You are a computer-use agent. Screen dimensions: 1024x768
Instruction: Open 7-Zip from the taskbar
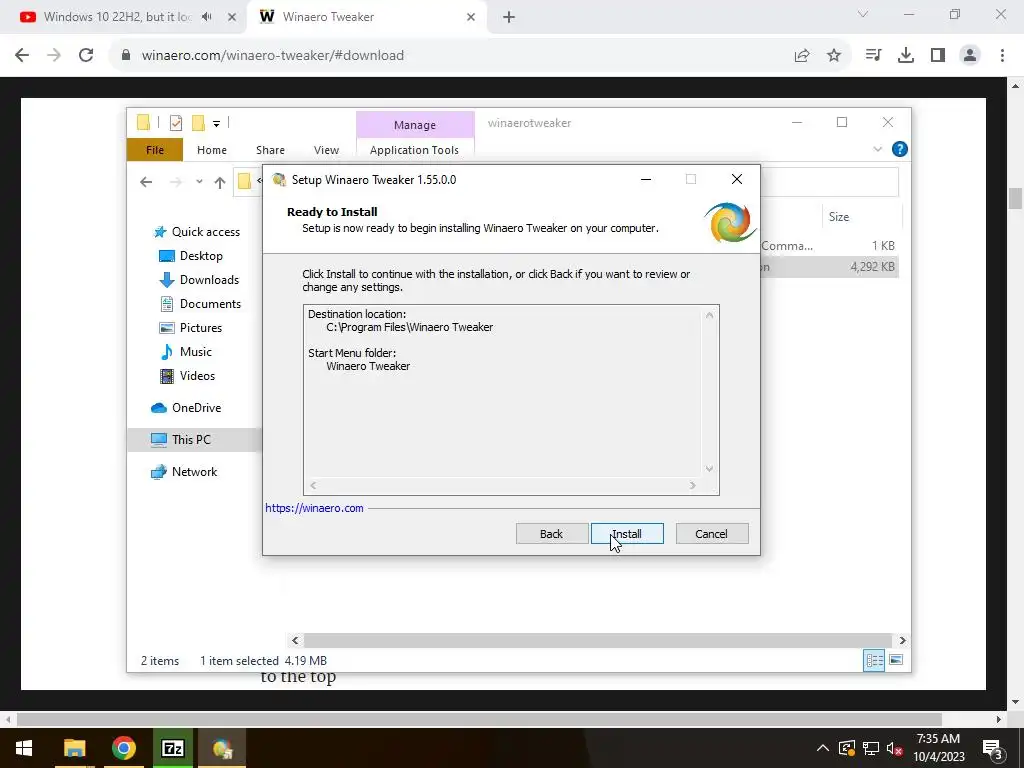pos(172,748)
